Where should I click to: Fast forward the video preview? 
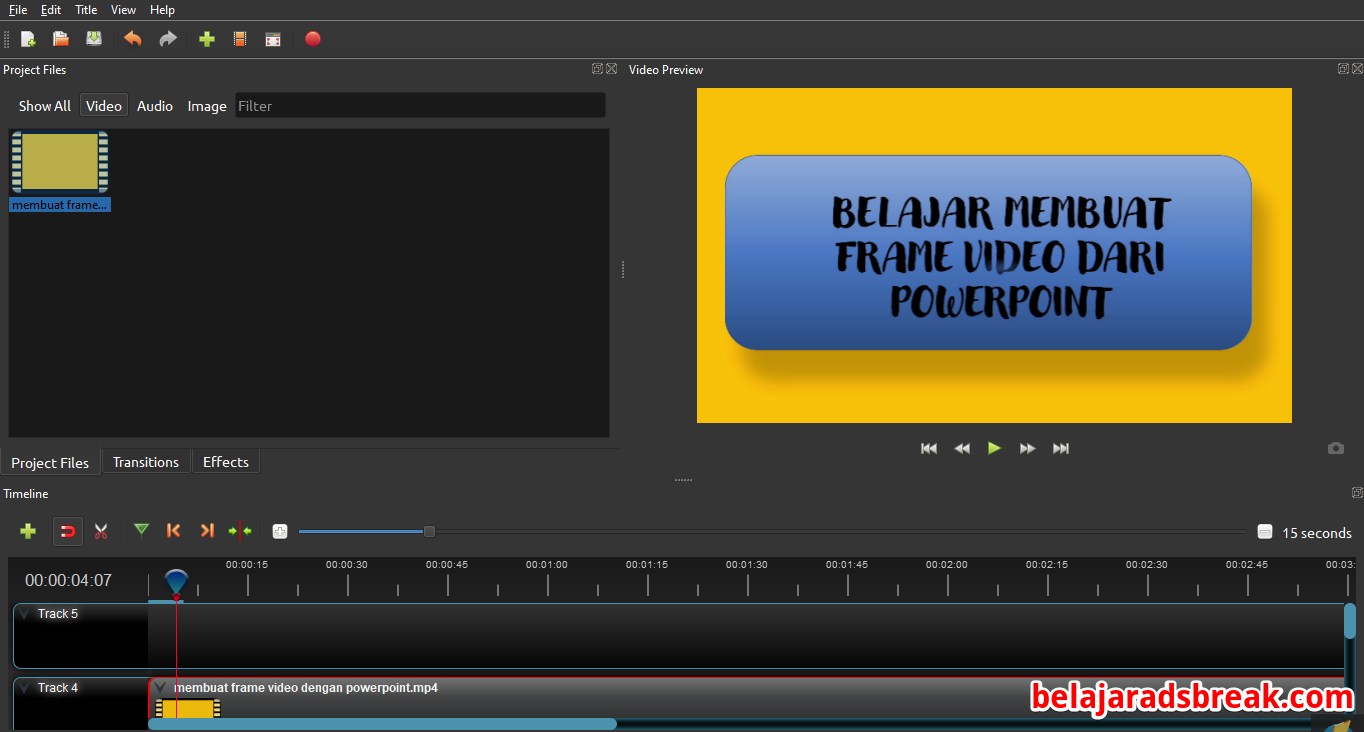tap(1027, 448)
